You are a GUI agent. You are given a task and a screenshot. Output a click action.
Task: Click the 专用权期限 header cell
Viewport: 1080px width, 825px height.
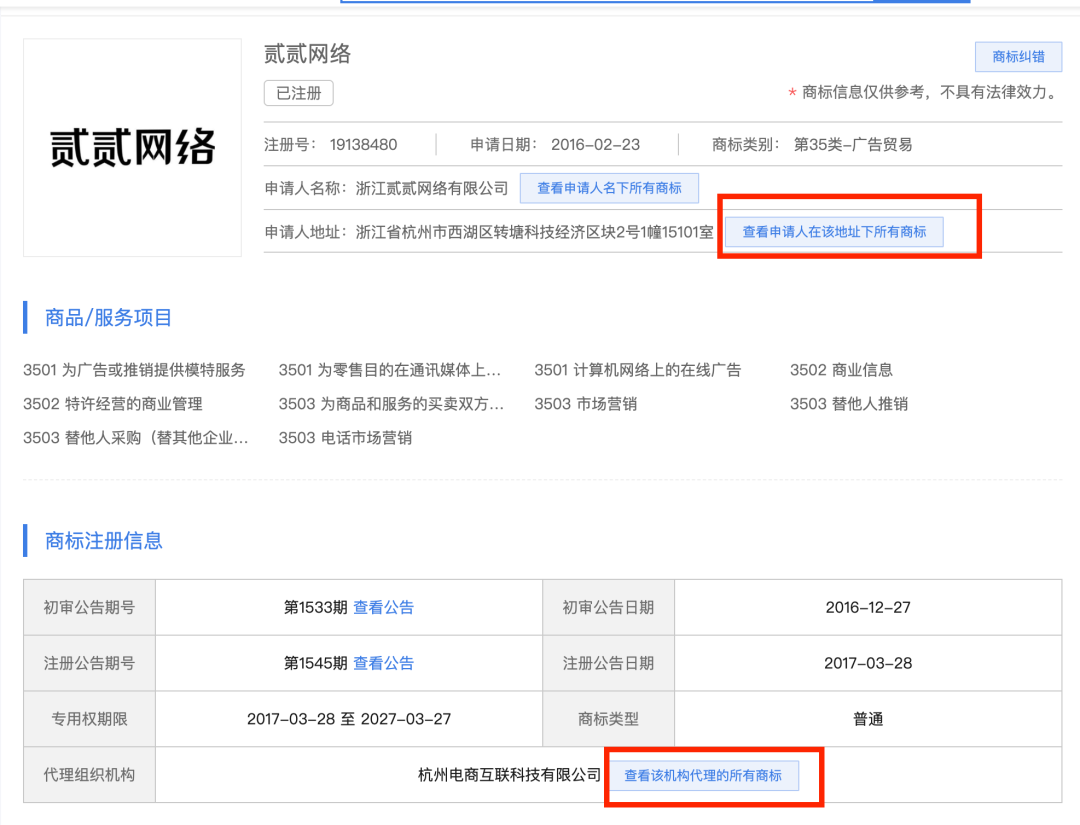pos(90,719)
